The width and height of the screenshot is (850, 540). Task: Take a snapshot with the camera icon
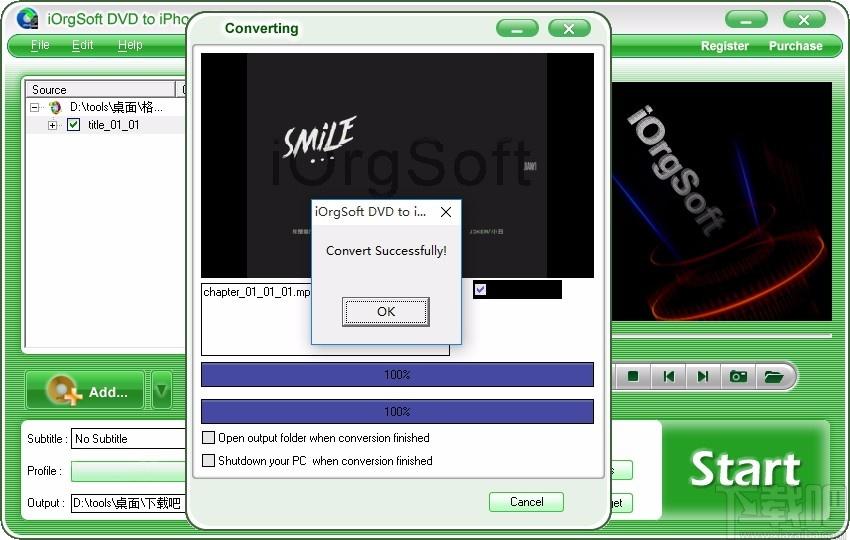coord(738,376)
